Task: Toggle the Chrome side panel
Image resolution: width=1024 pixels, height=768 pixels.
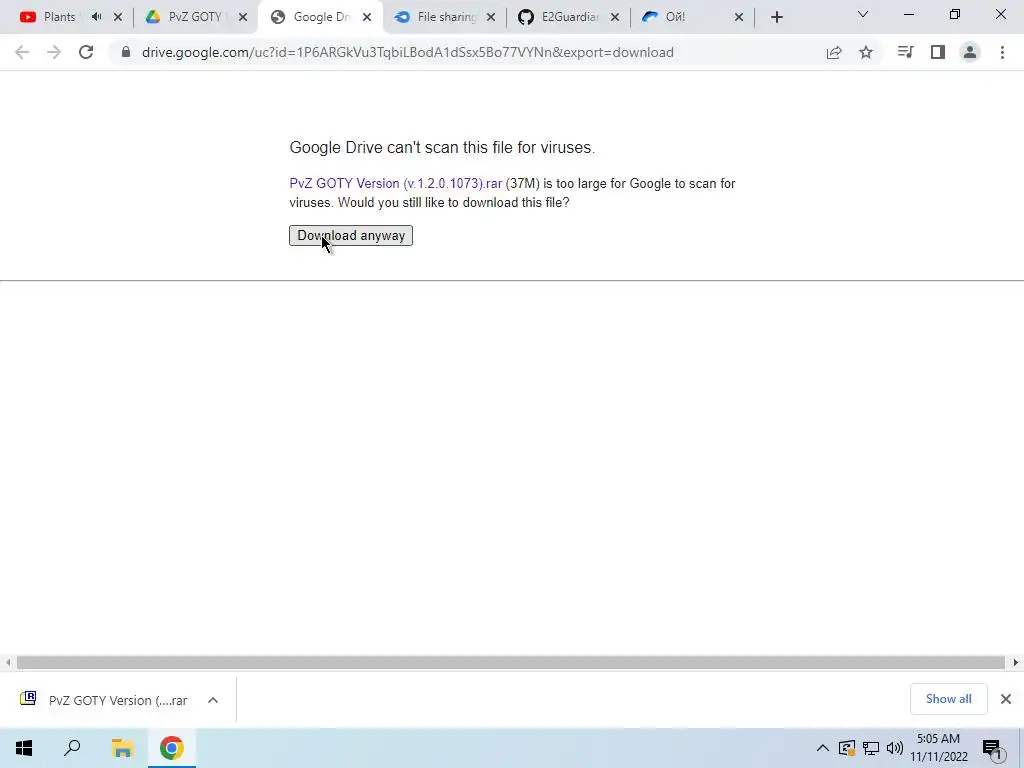Action: click(938, 52)
